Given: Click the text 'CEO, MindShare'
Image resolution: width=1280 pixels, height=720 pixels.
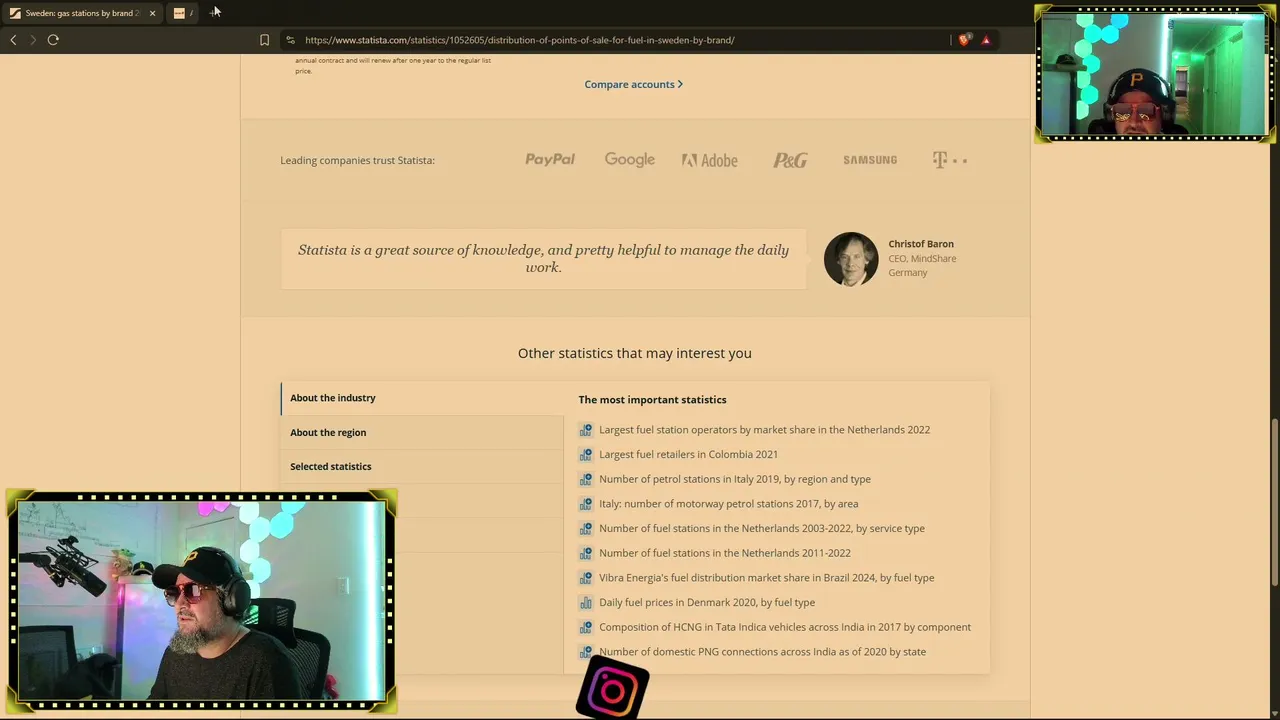Looking at the screenshot, I should [922, 258].
